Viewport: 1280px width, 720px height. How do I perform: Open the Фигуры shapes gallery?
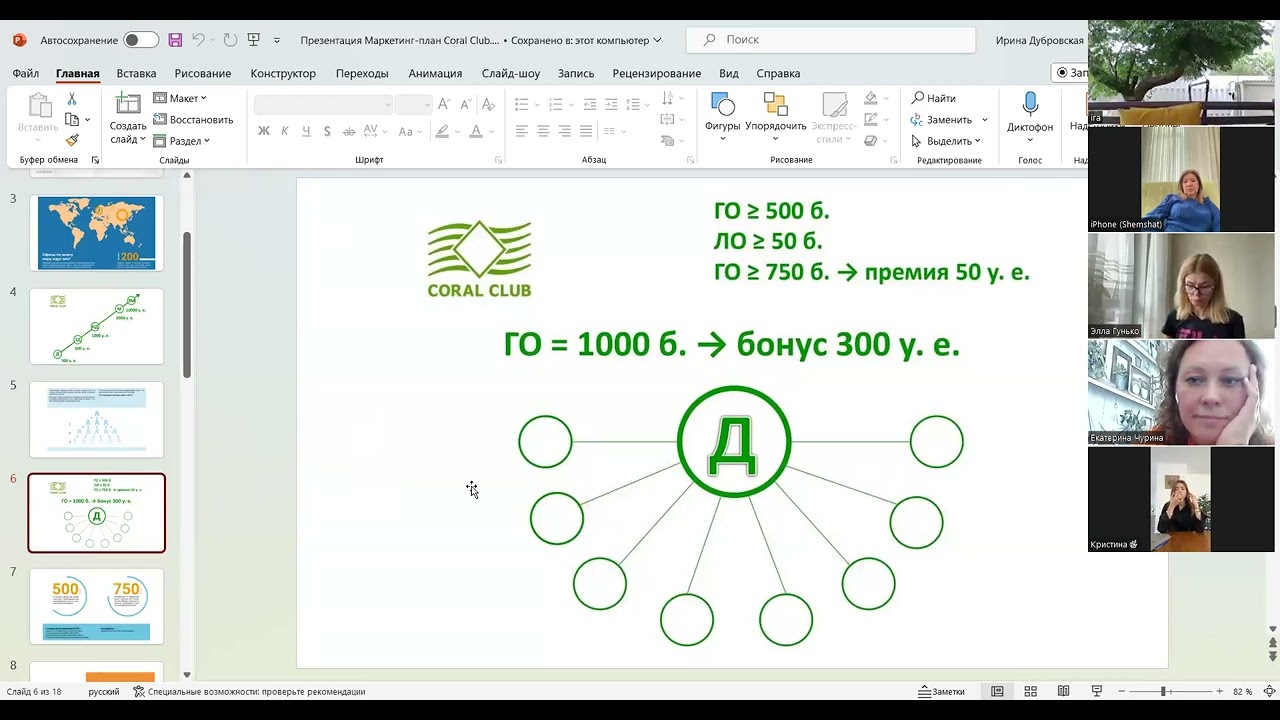tap(722, 116)
